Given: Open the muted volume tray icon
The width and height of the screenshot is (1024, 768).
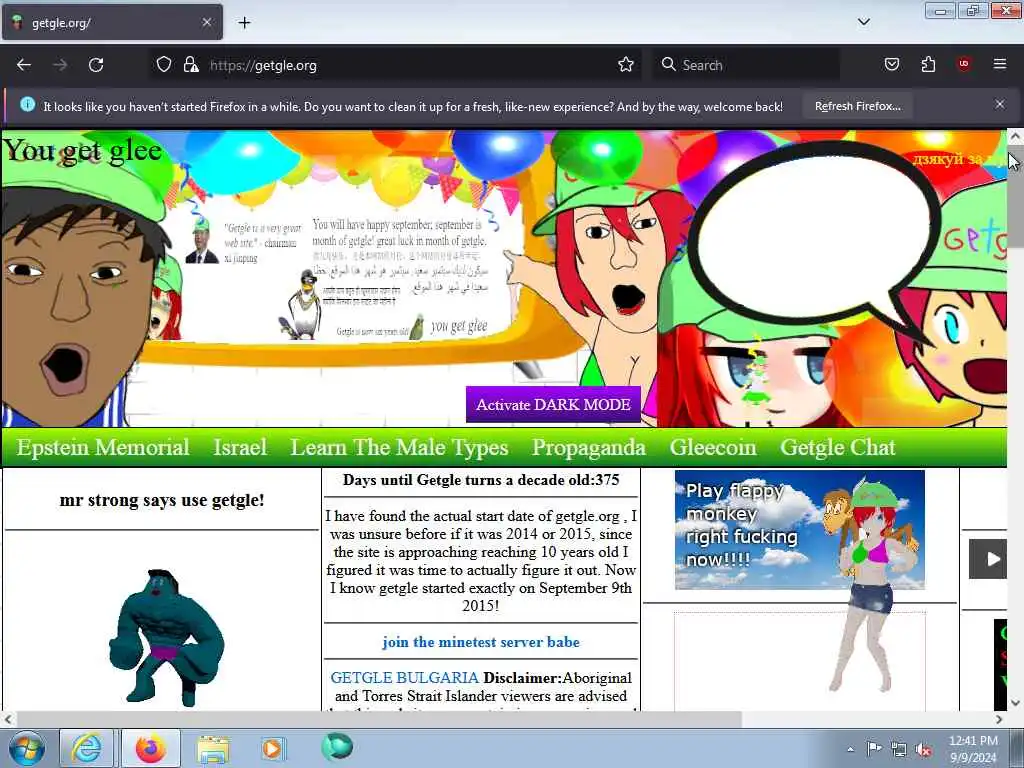Looking at the screenshot, I should pos(923,749).
